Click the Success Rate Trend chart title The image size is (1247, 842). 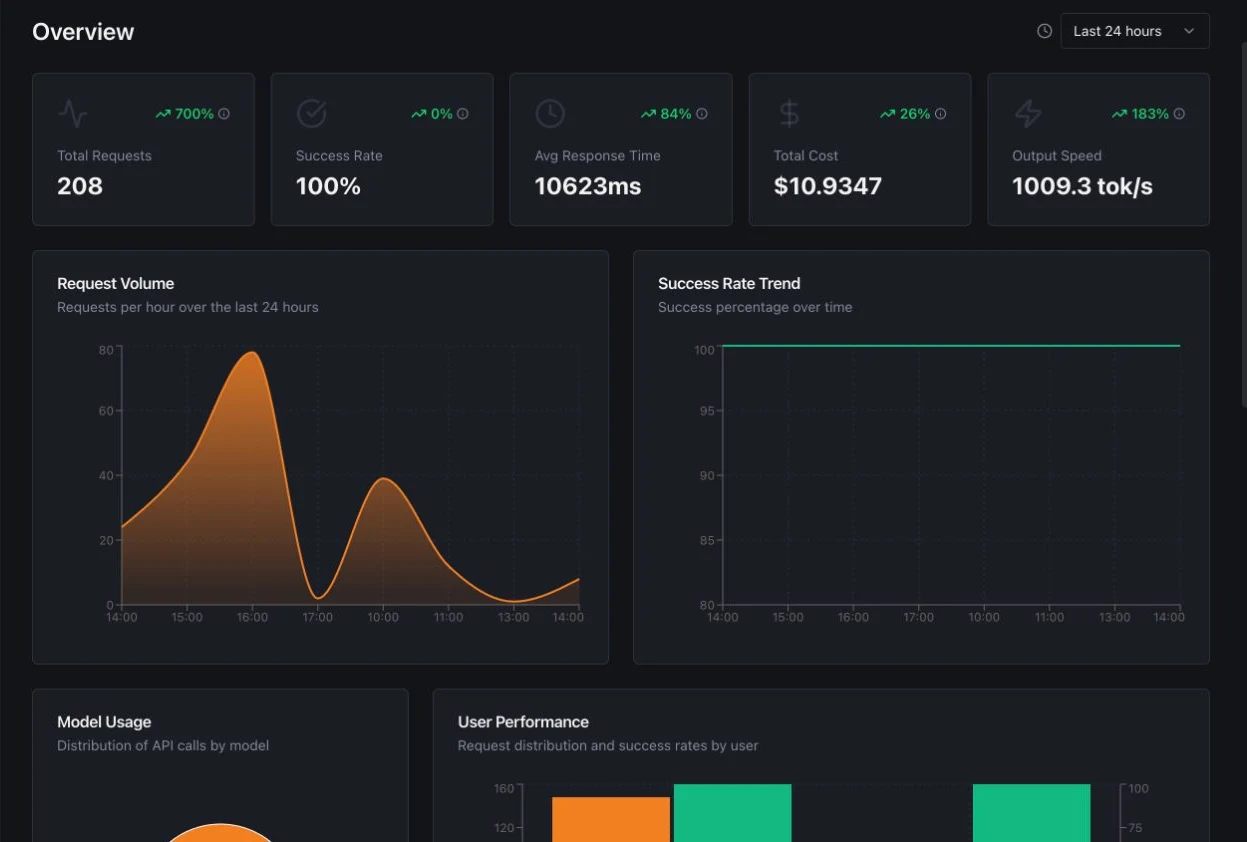click(x=729, y=284)
